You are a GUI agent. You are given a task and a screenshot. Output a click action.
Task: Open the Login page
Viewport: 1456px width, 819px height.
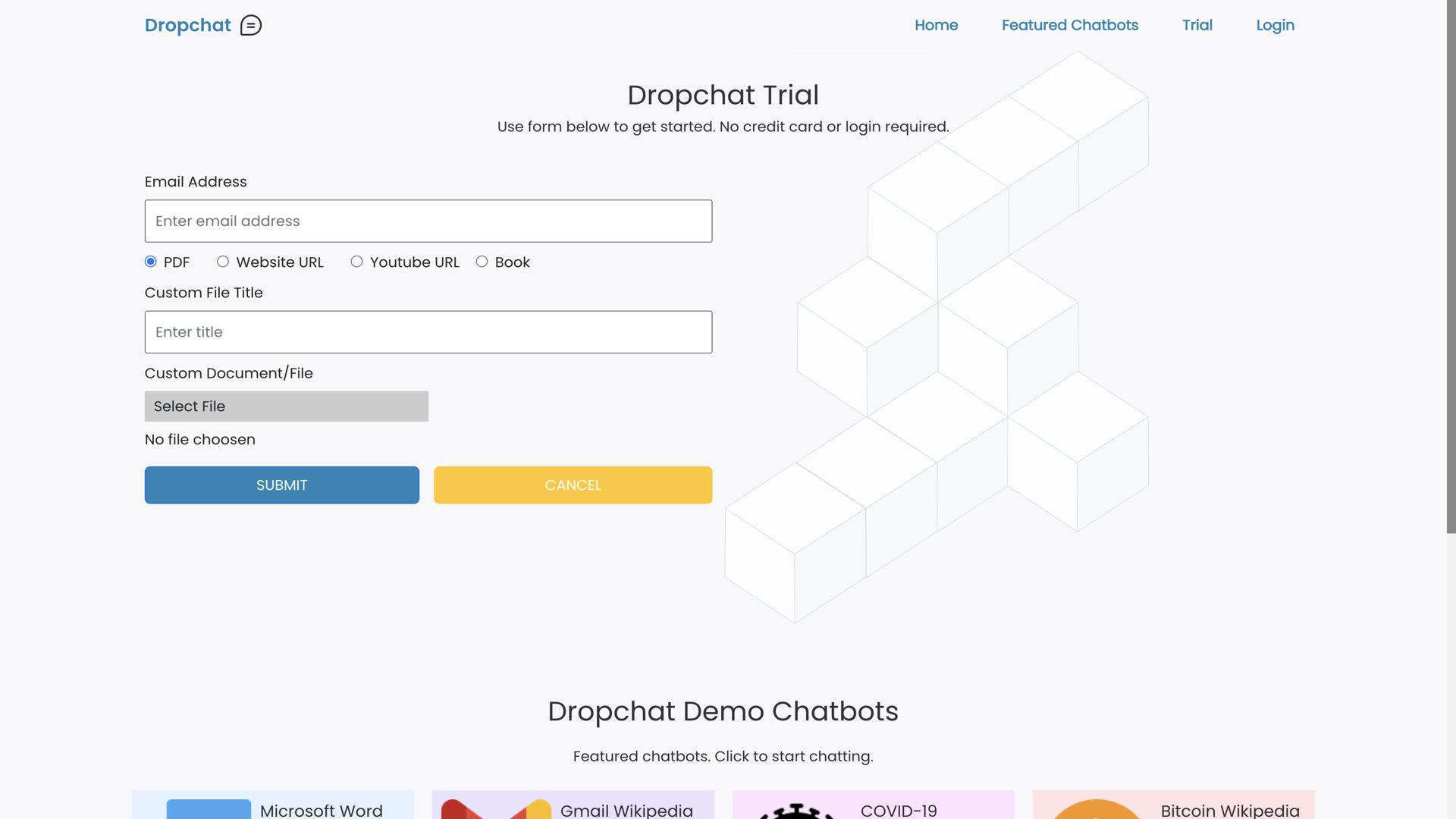point(1275,25)
